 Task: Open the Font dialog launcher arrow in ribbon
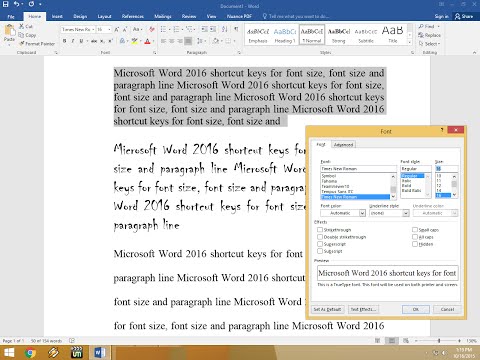click(154, 53)
